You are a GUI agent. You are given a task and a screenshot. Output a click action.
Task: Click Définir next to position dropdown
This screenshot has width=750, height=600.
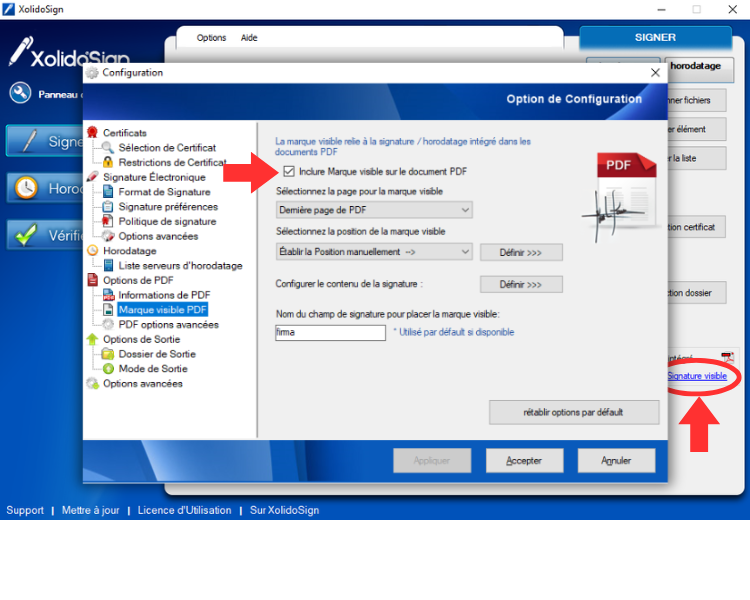pyautogui.click(x=521, y=253)
